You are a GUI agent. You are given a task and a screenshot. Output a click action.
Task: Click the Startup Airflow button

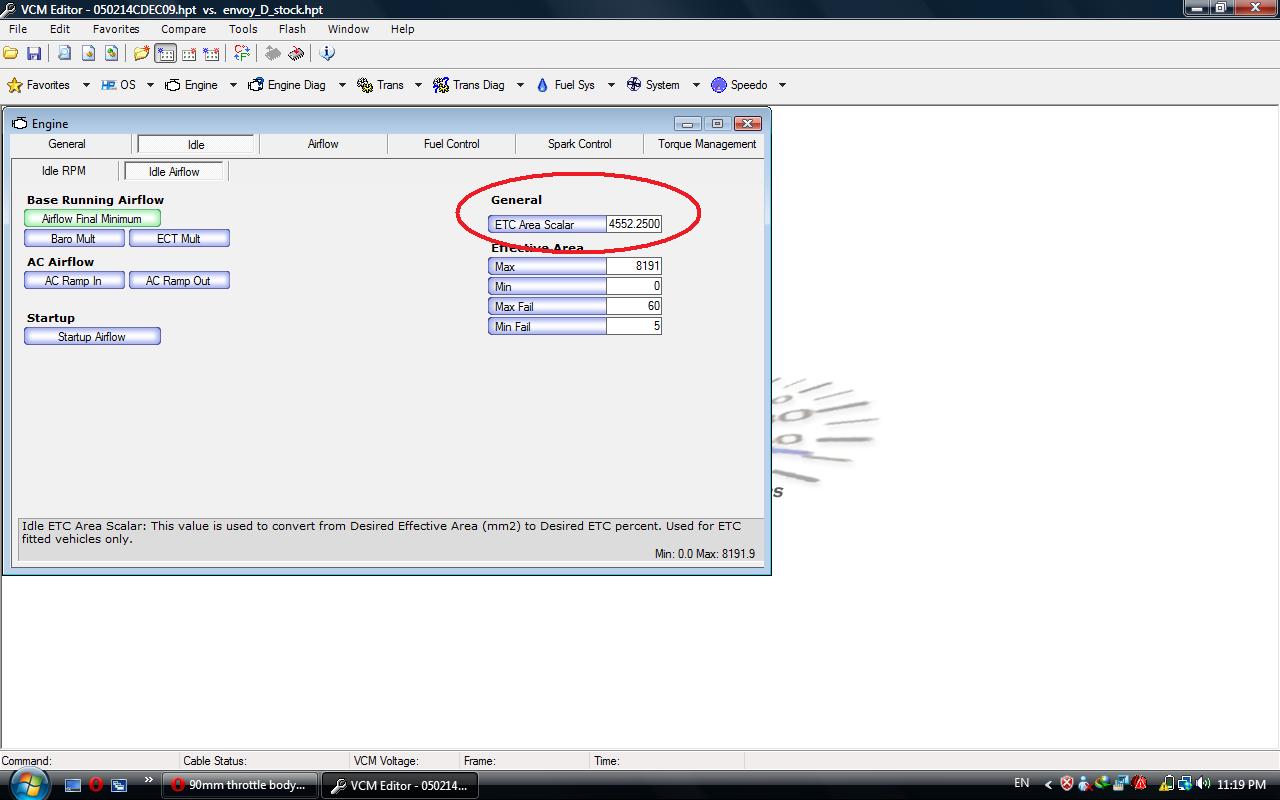coord(92,337)
